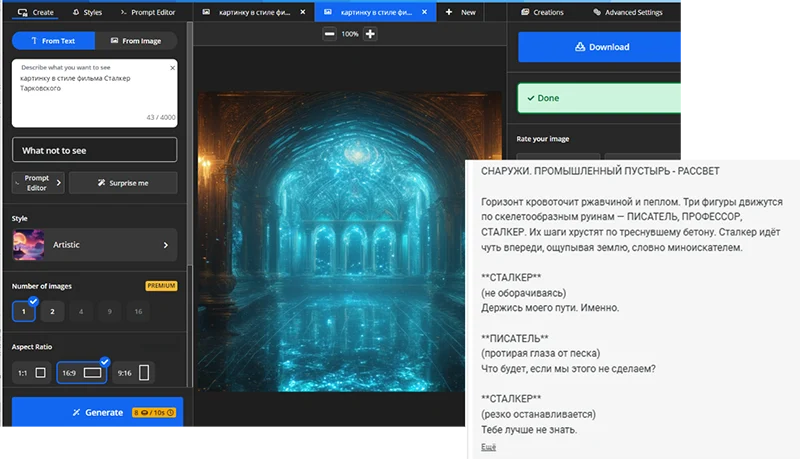This screenshot has height=459, width=800.
Task: Expand the Artistic style selector
Action: pyautogui.click(x=94, y=244)
